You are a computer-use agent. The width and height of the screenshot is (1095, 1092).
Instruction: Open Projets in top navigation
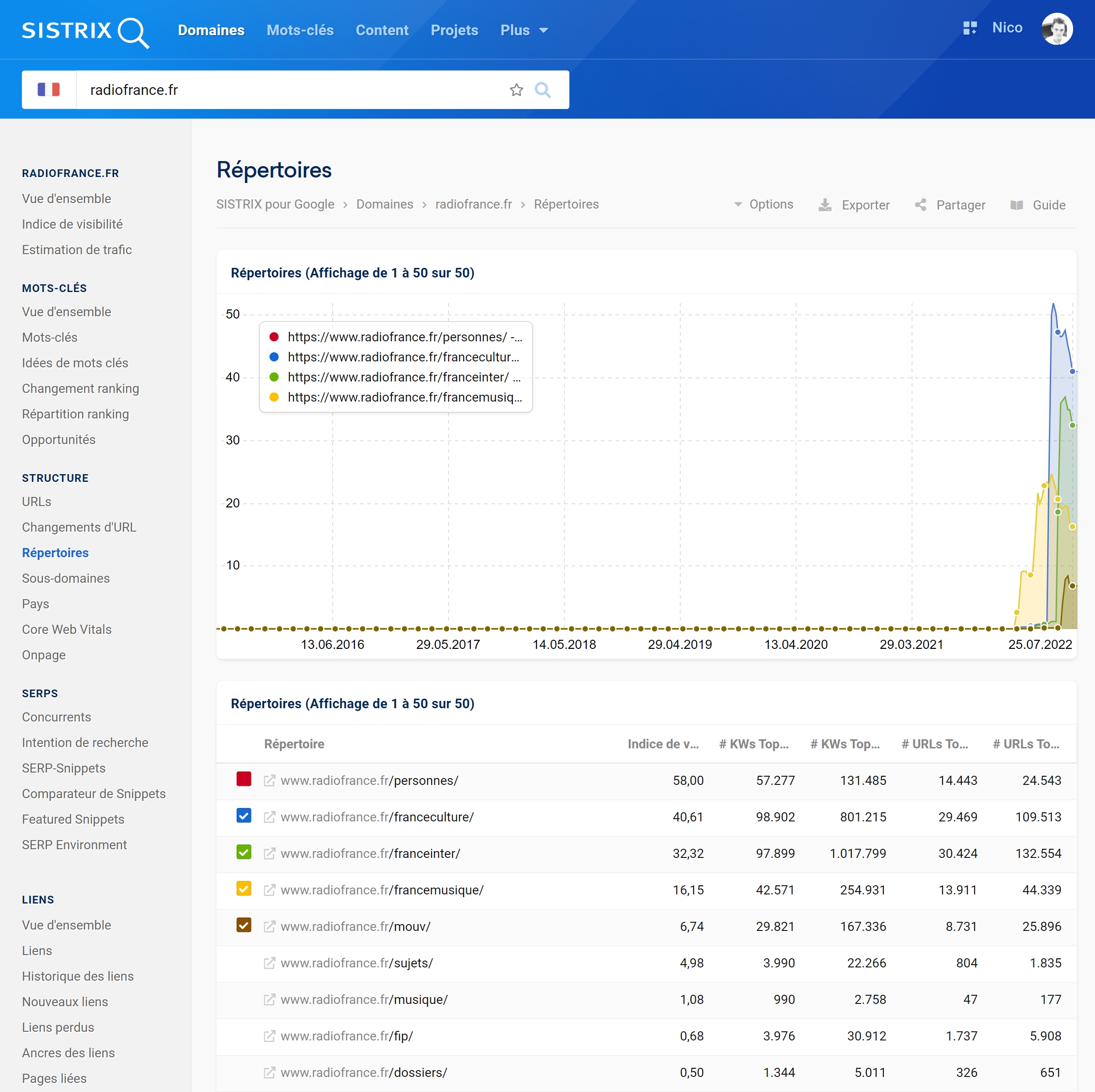pos(454,30)
